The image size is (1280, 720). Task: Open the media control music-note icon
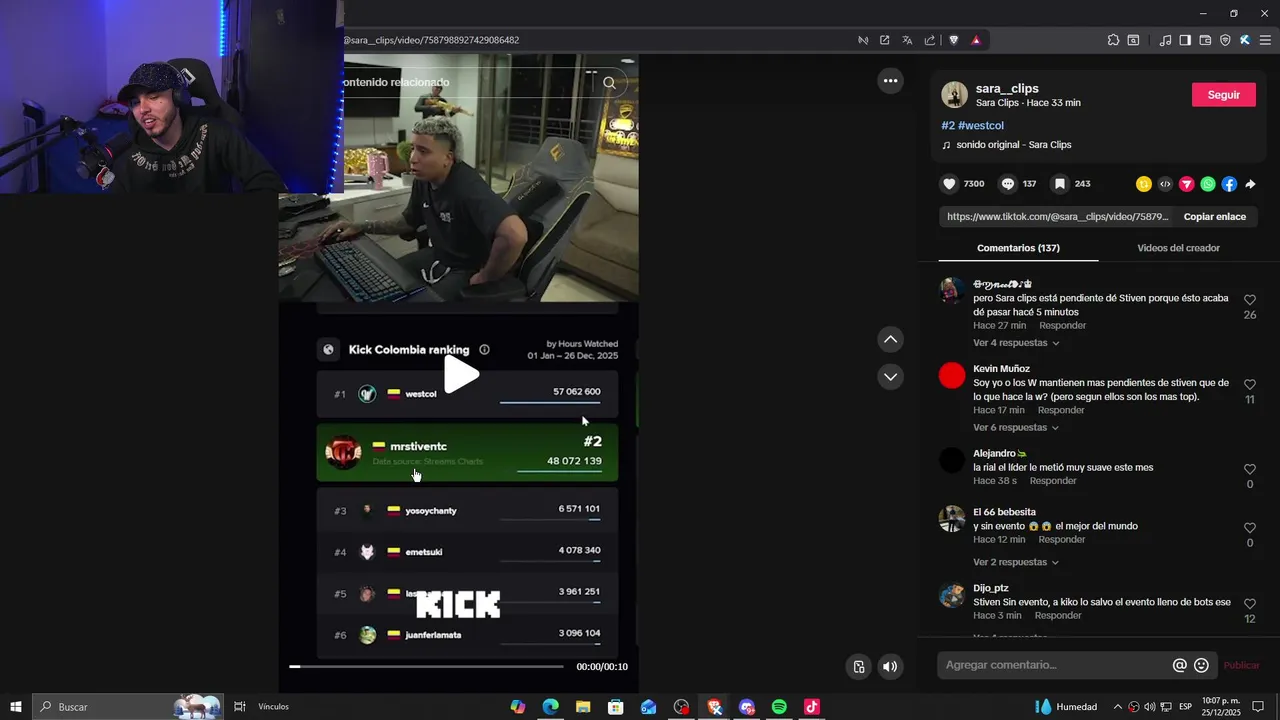pyautogui.click(x=1165, y=40)
